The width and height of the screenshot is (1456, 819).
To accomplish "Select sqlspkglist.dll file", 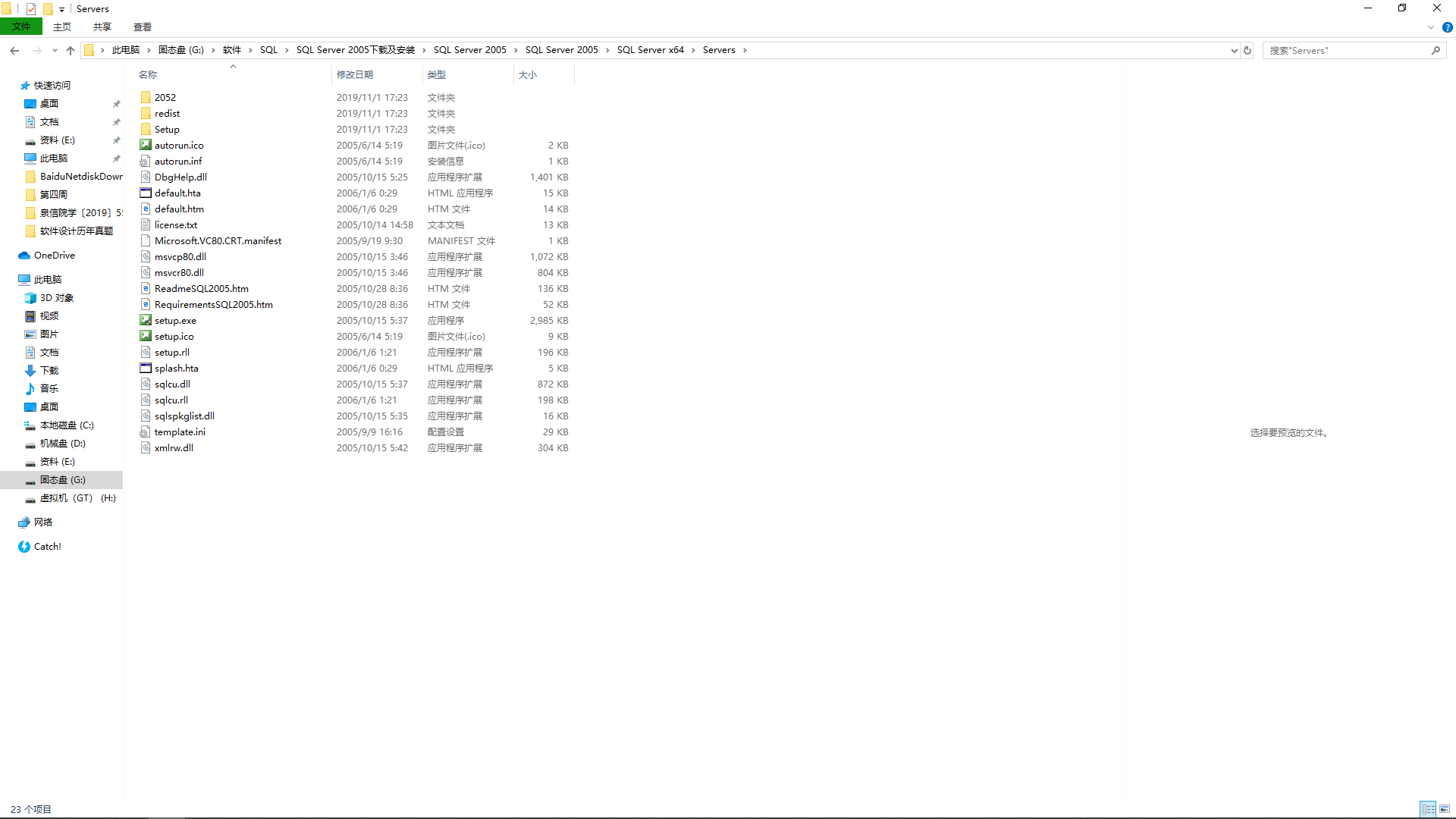I will pos(184,416).
